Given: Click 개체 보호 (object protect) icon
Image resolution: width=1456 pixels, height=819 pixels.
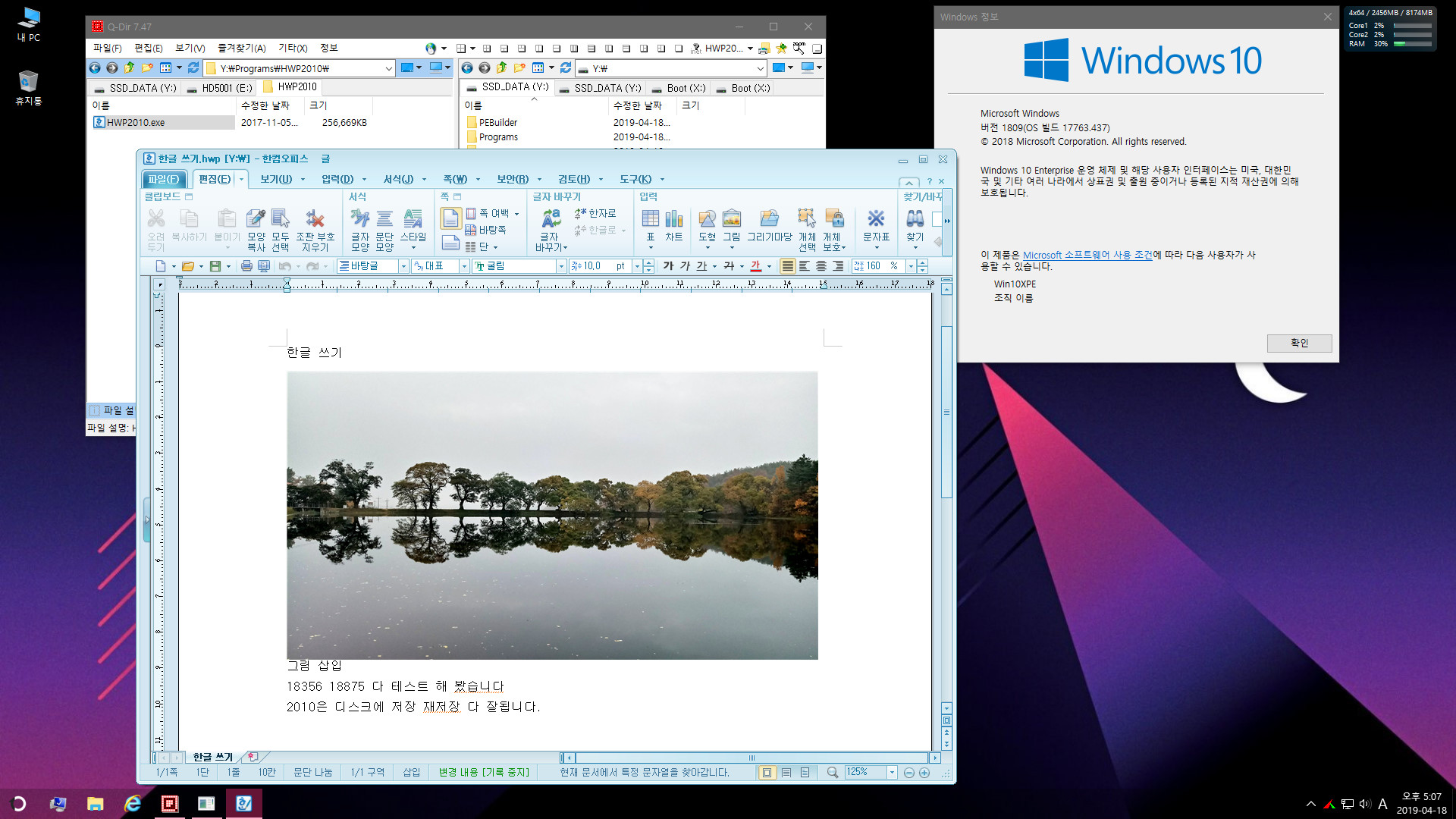Looking at the screenshot, I should point(833,230).
